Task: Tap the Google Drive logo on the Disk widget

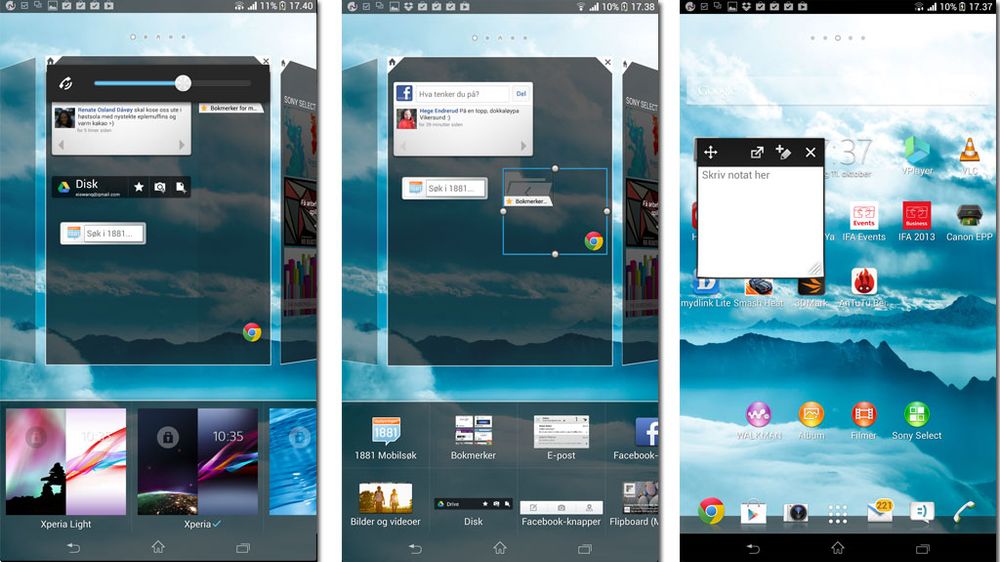Action: tap(64, 187)
